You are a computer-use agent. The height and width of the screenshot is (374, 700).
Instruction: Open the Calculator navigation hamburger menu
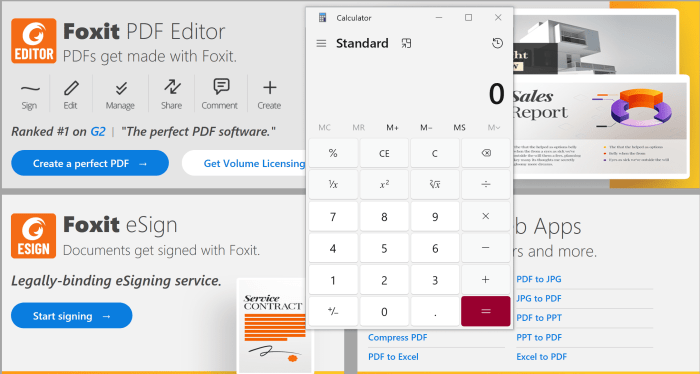321,43
